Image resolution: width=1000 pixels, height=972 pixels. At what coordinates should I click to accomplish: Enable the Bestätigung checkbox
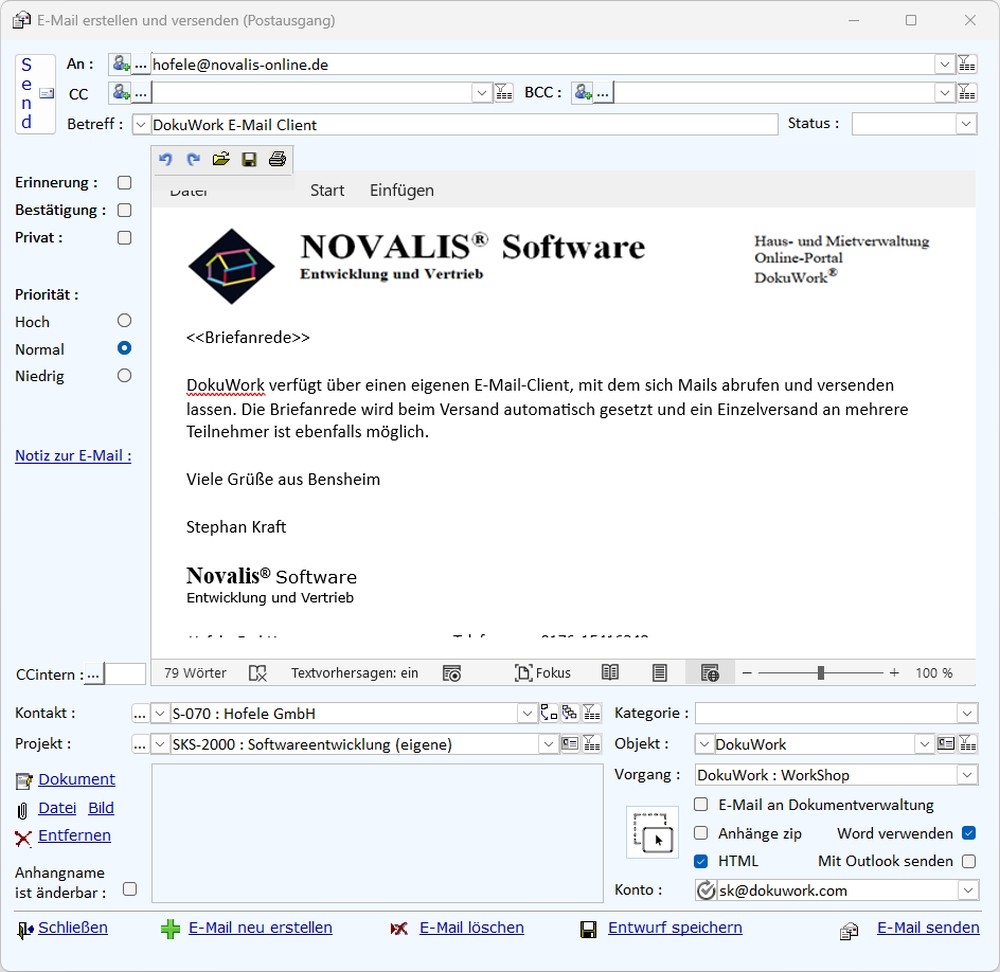point(124,210)
